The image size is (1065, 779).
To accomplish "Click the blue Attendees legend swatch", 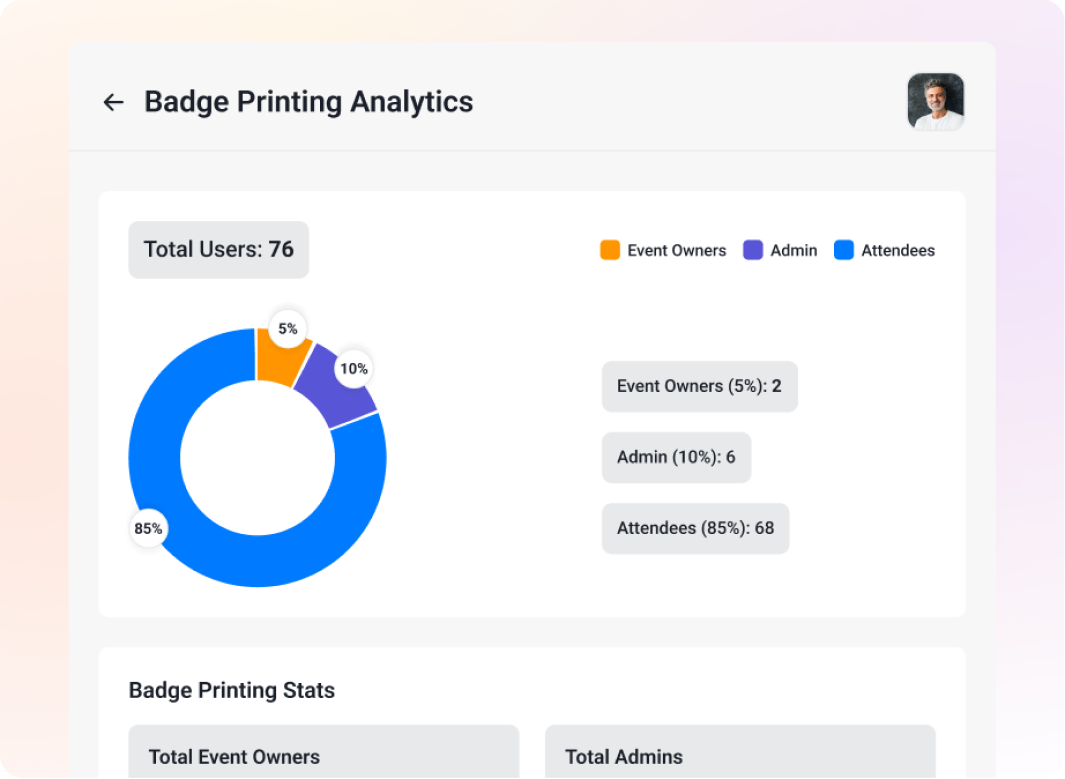I will click(844, 250).
